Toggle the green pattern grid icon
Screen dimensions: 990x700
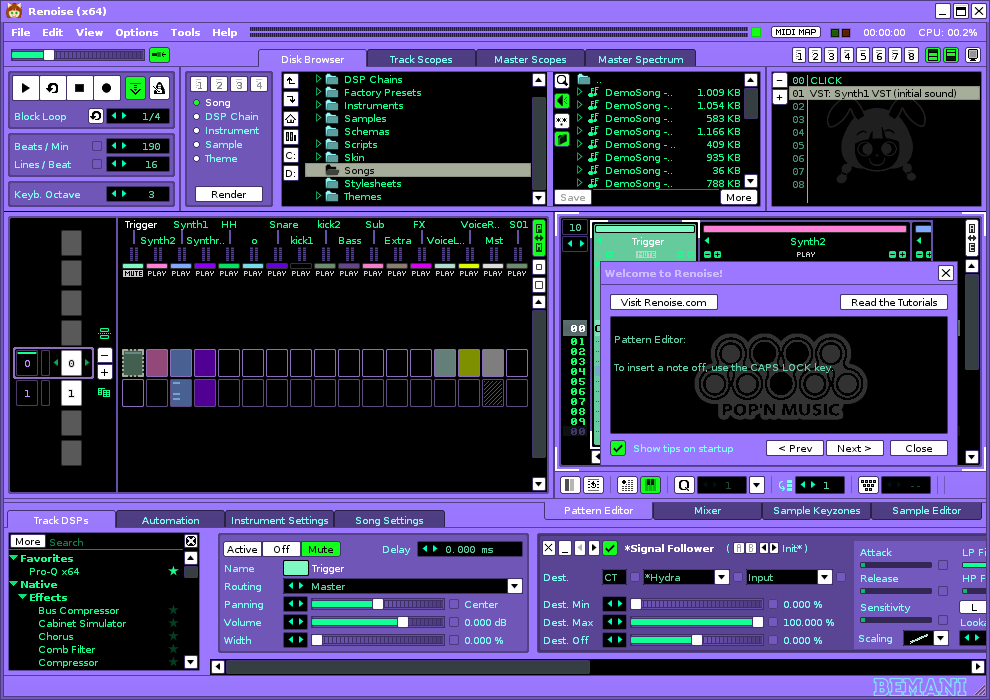pyautogui.click(x=650, y=485)
